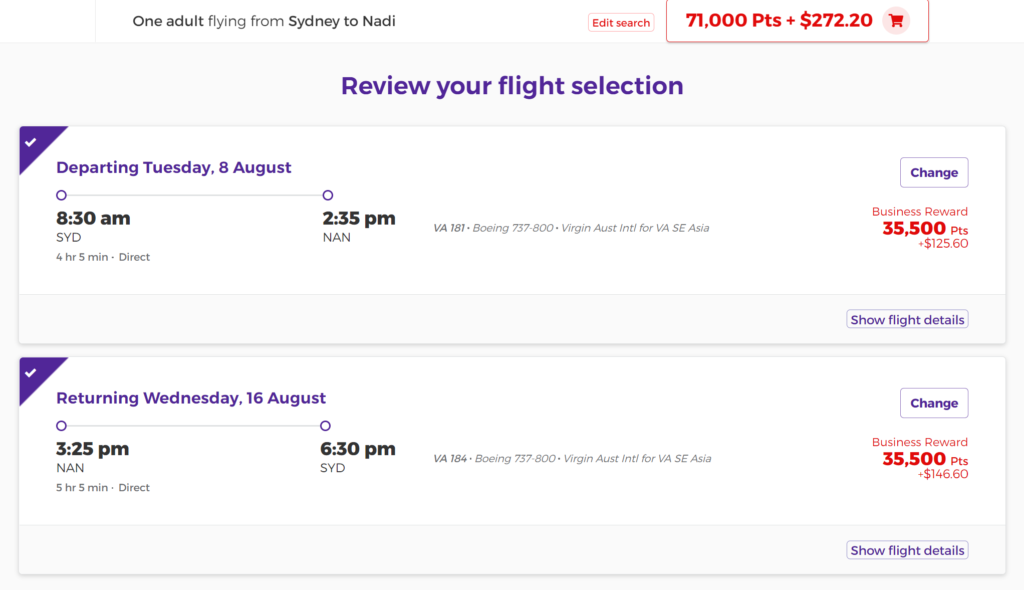1024x590 pixels.
Task: Click the Departing Tuesday, 8 August heading
Action: coord(174,167)
